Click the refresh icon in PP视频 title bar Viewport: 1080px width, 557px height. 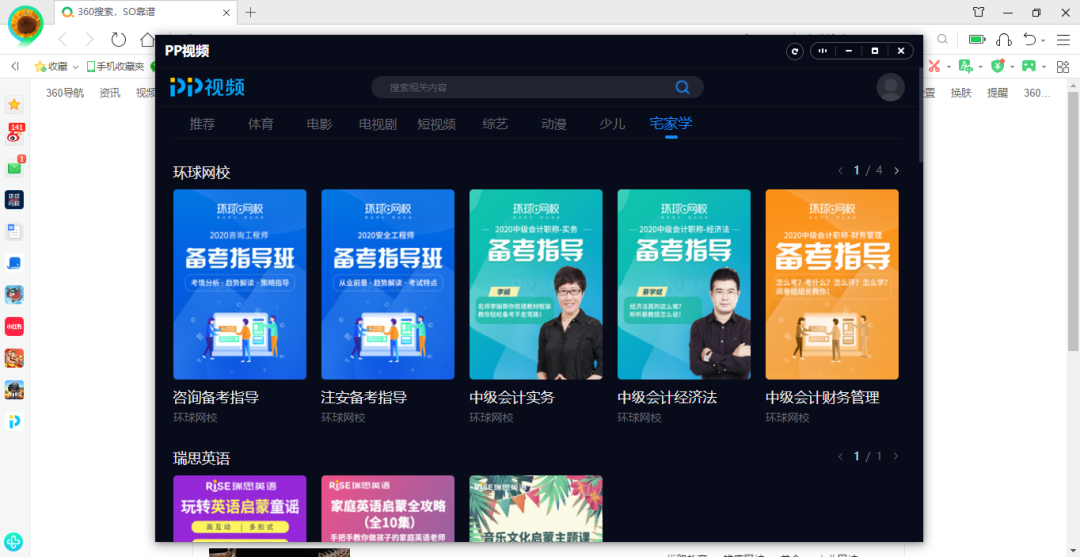[795, 51]
